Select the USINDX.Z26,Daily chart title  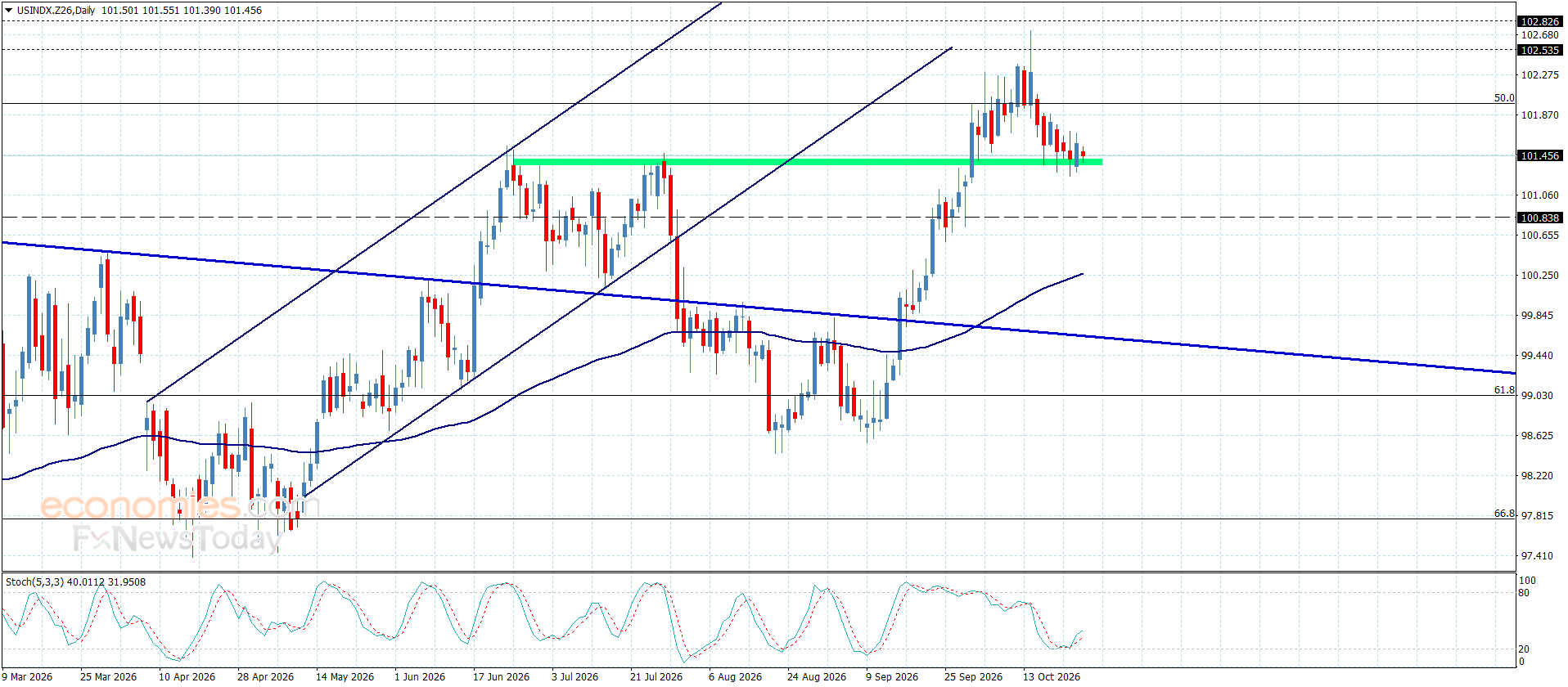(x=56, y=11)
